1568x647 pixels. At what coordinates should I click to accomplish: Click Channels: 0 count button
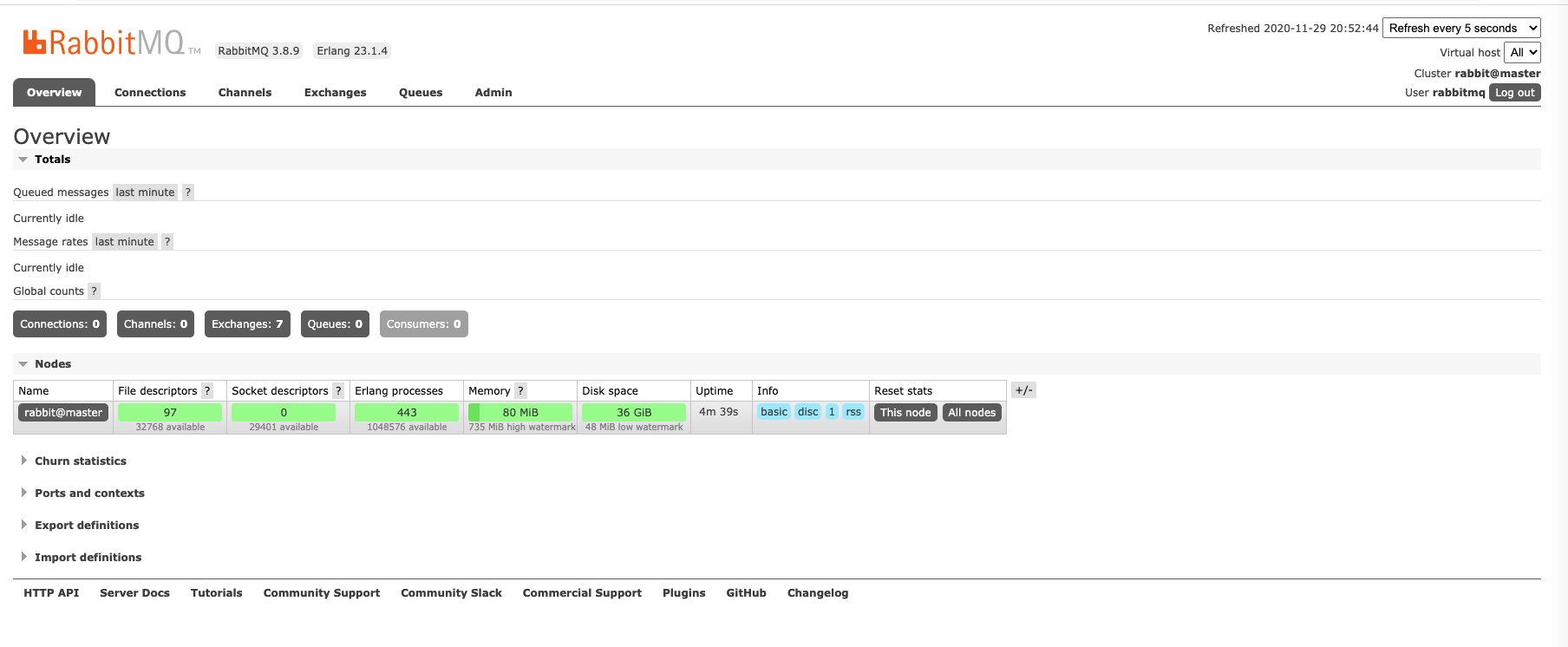coord(155,324)
